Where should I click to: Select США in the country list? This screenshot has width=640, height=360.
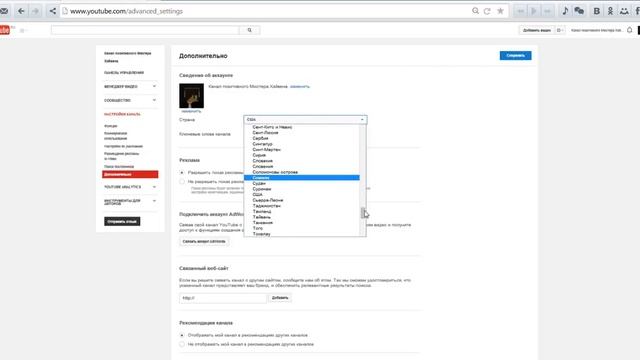[302, 195]
